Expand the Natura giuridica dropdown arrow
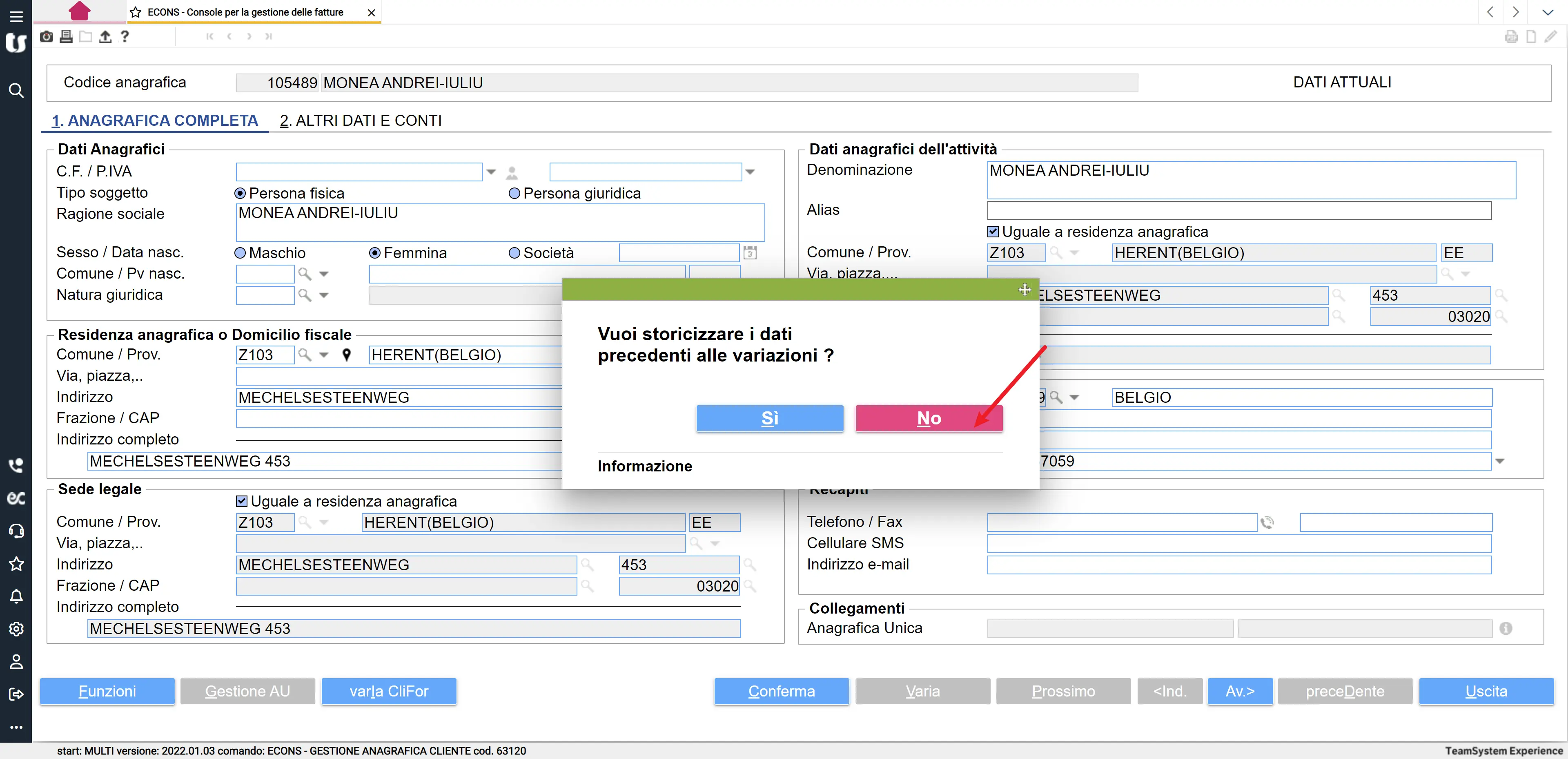Viewport: 1568px width, 759px height. [x=324, y=295]
